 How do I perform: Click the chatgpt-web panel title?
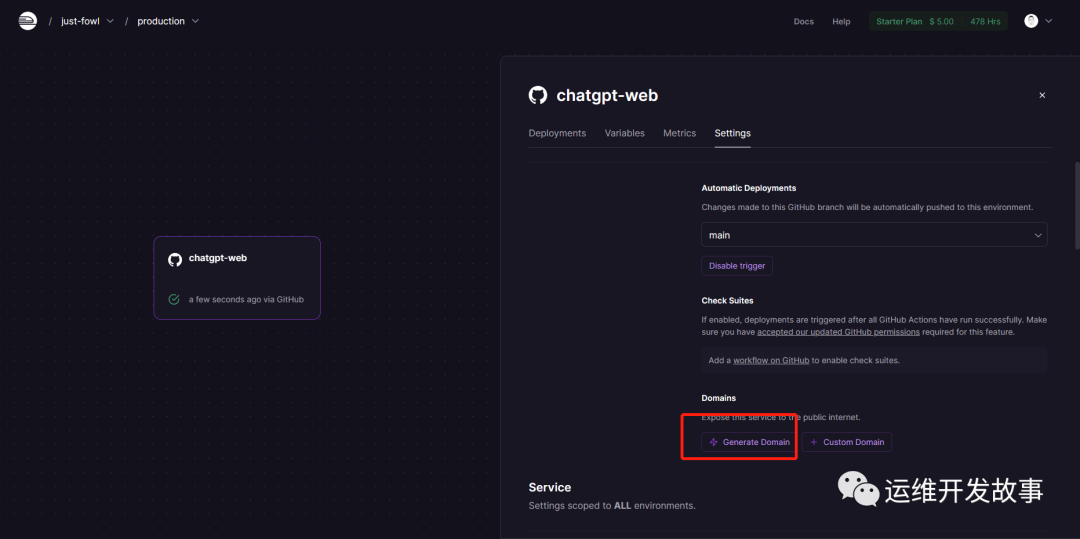coord(607,95)
